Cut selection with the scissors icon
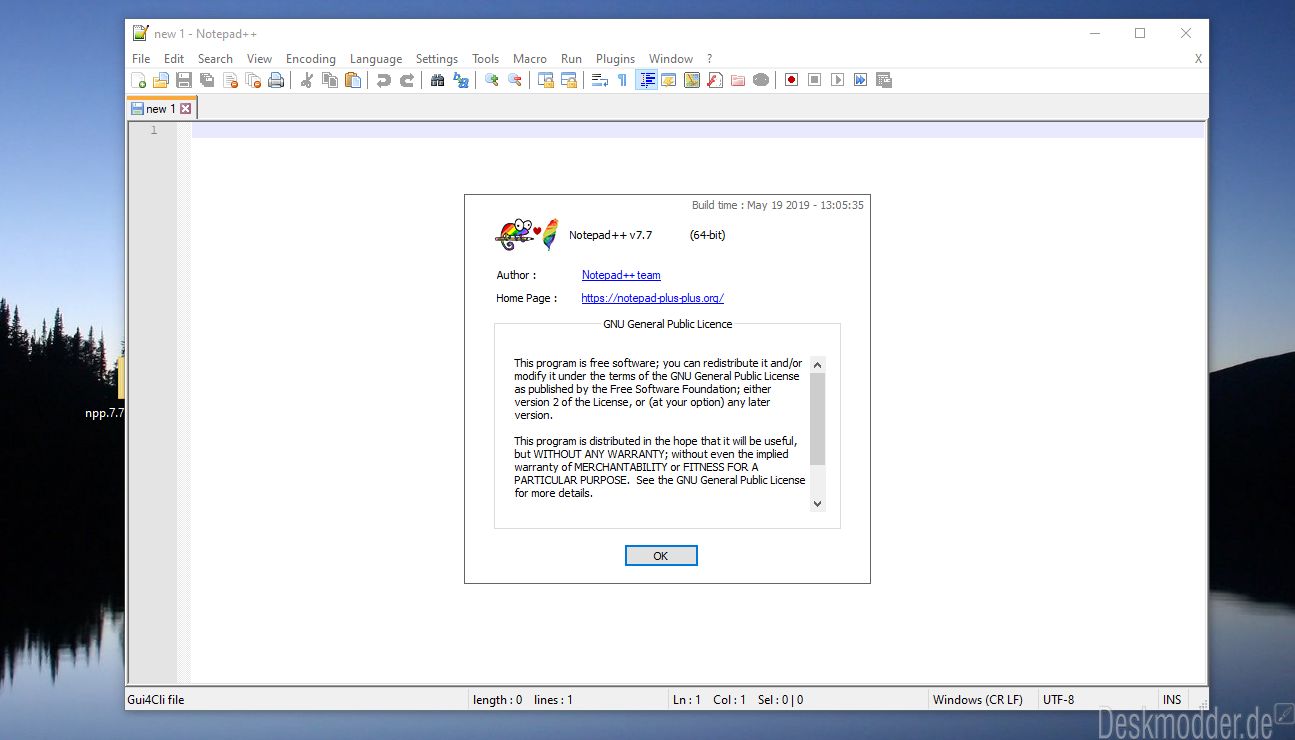The height and width of the screenshot is (740, 1295). coord(307,80)
